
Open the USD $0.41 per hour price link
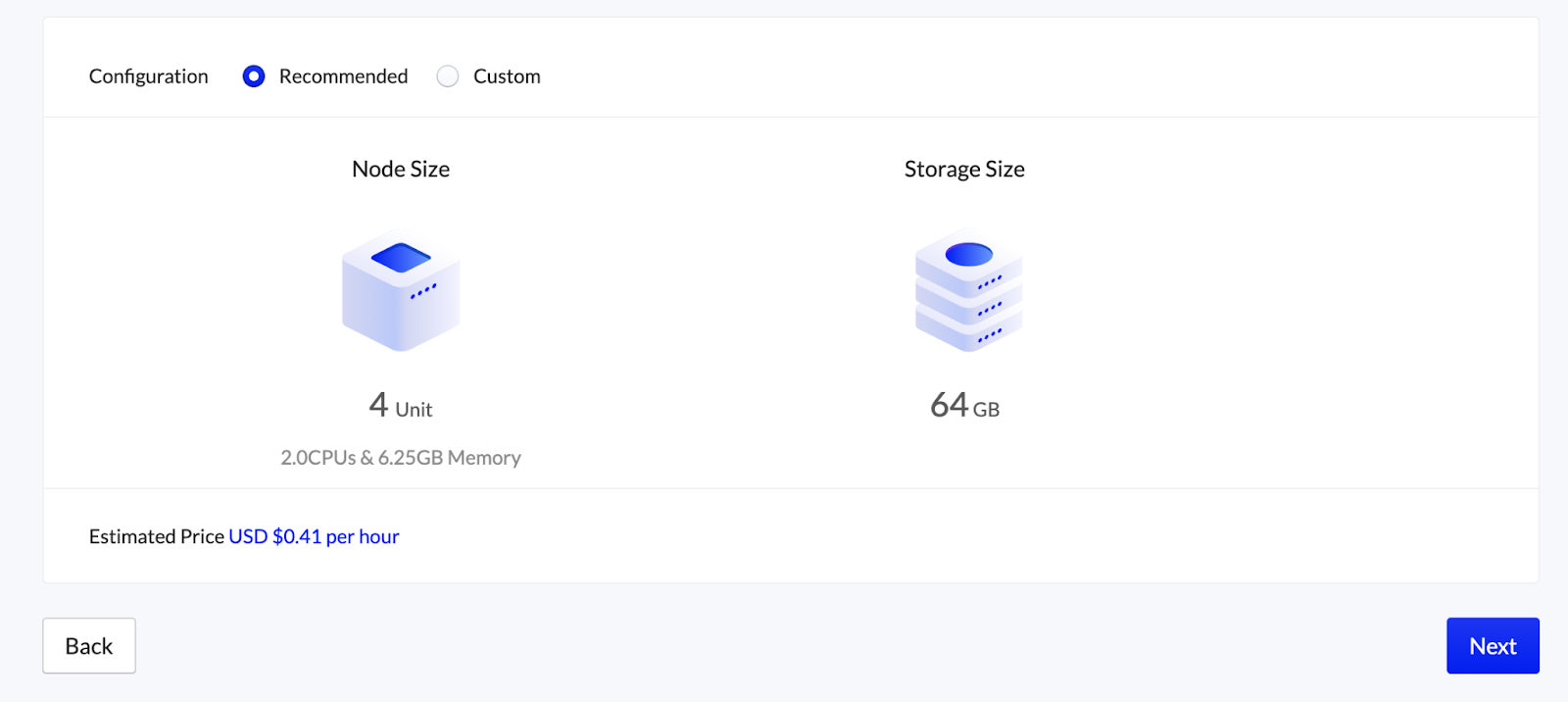314,536
